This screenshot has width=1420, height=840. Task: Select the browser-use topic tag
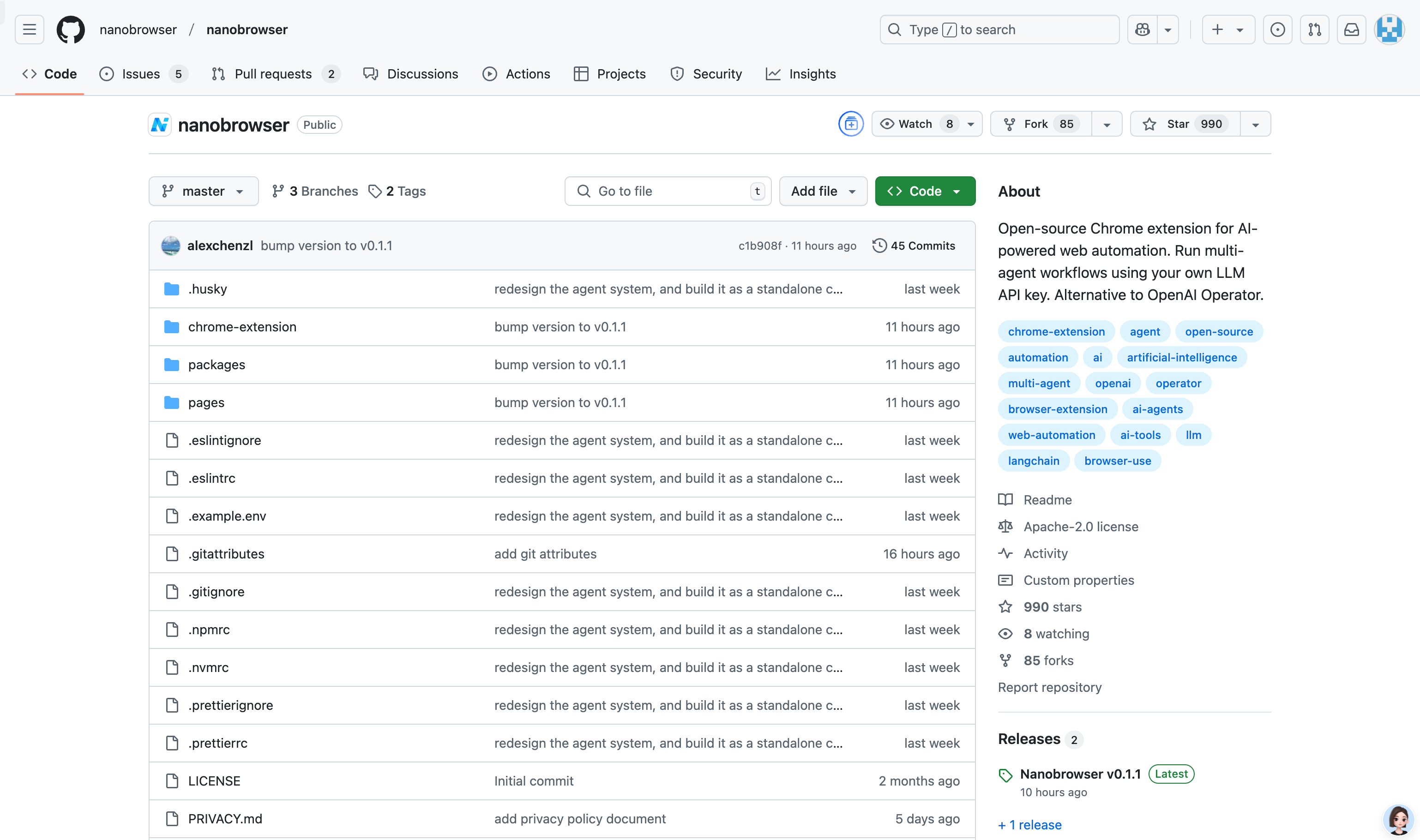click(x=1118, y=461)
